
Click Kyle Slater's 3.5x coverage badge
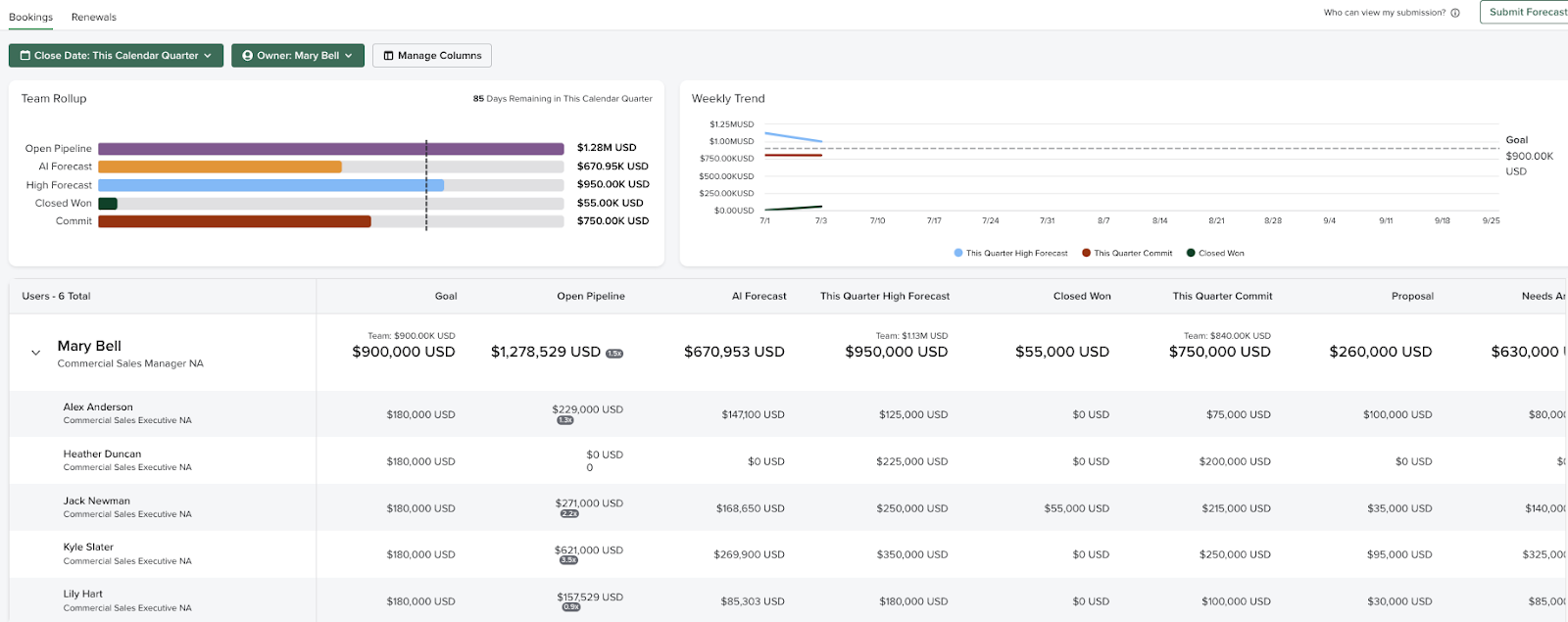[x=568, y=560]
